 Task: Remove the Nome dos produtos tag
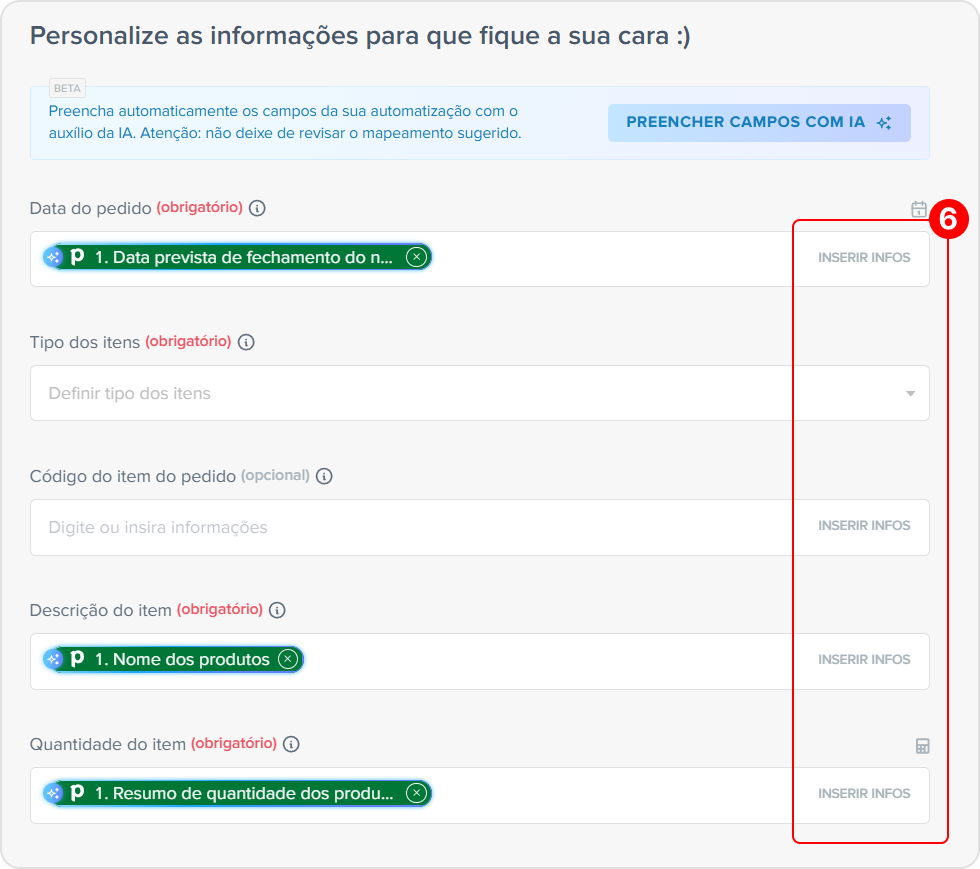tap(288, 659)
